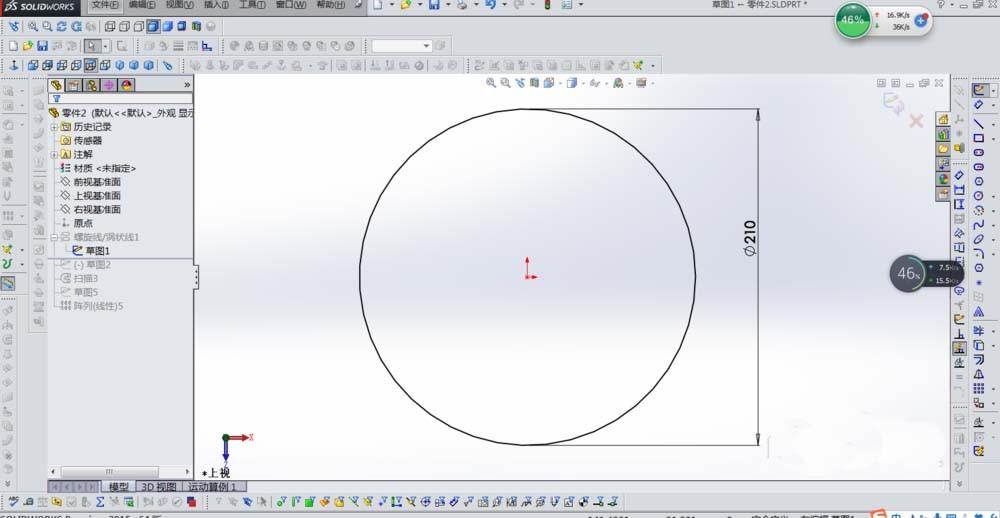1000x518 pixels.
Task: Expand the 历史记录 tree node
Action: [x=54, y=127]
